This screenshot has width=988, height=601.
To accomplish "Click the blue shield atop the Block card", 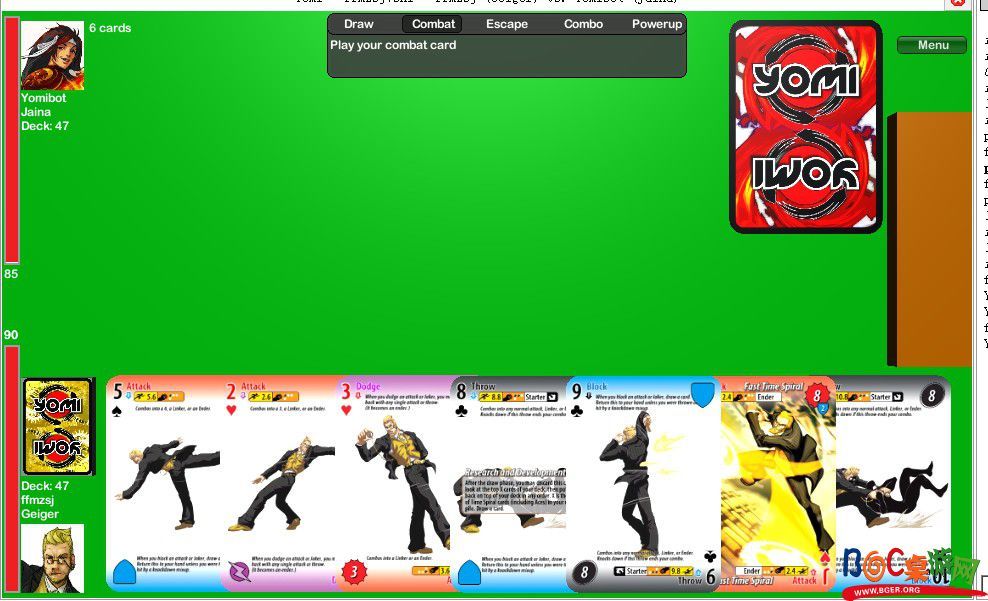I will tap(702, 393).
